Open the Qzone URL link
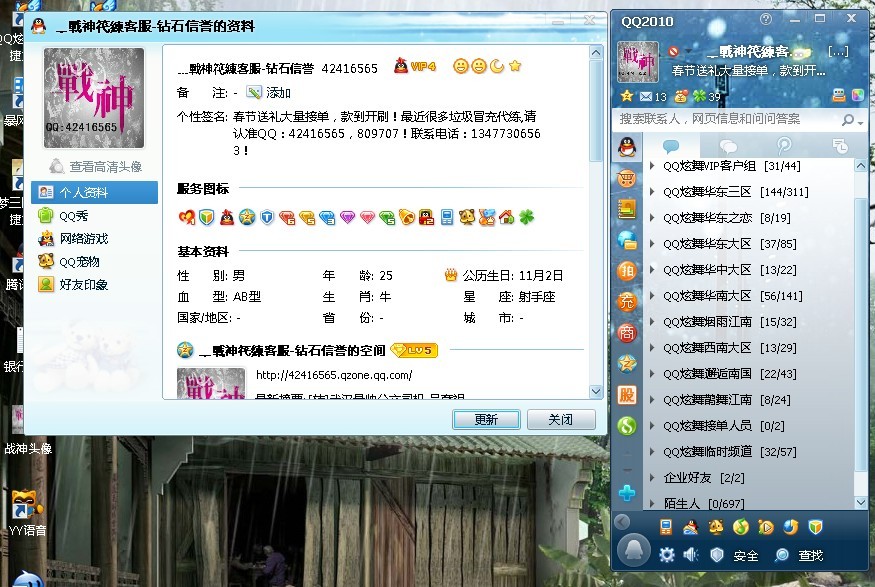Viewport: 875px width, 587px height. pyautogui.click(x=334, y=375)
